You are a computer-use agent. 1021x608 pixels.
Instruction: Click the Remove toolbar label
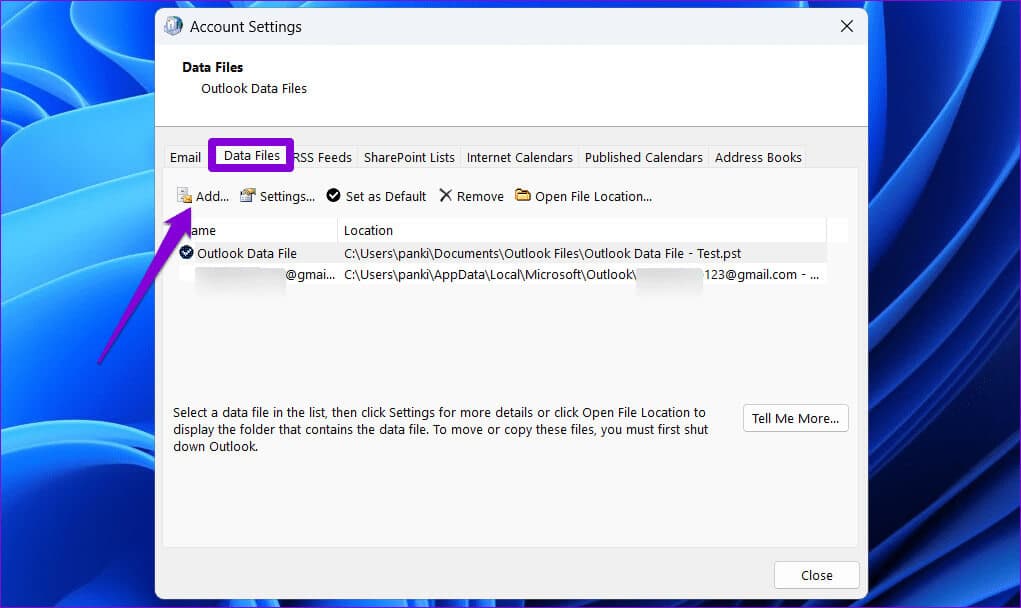click(x=480, y=197)
